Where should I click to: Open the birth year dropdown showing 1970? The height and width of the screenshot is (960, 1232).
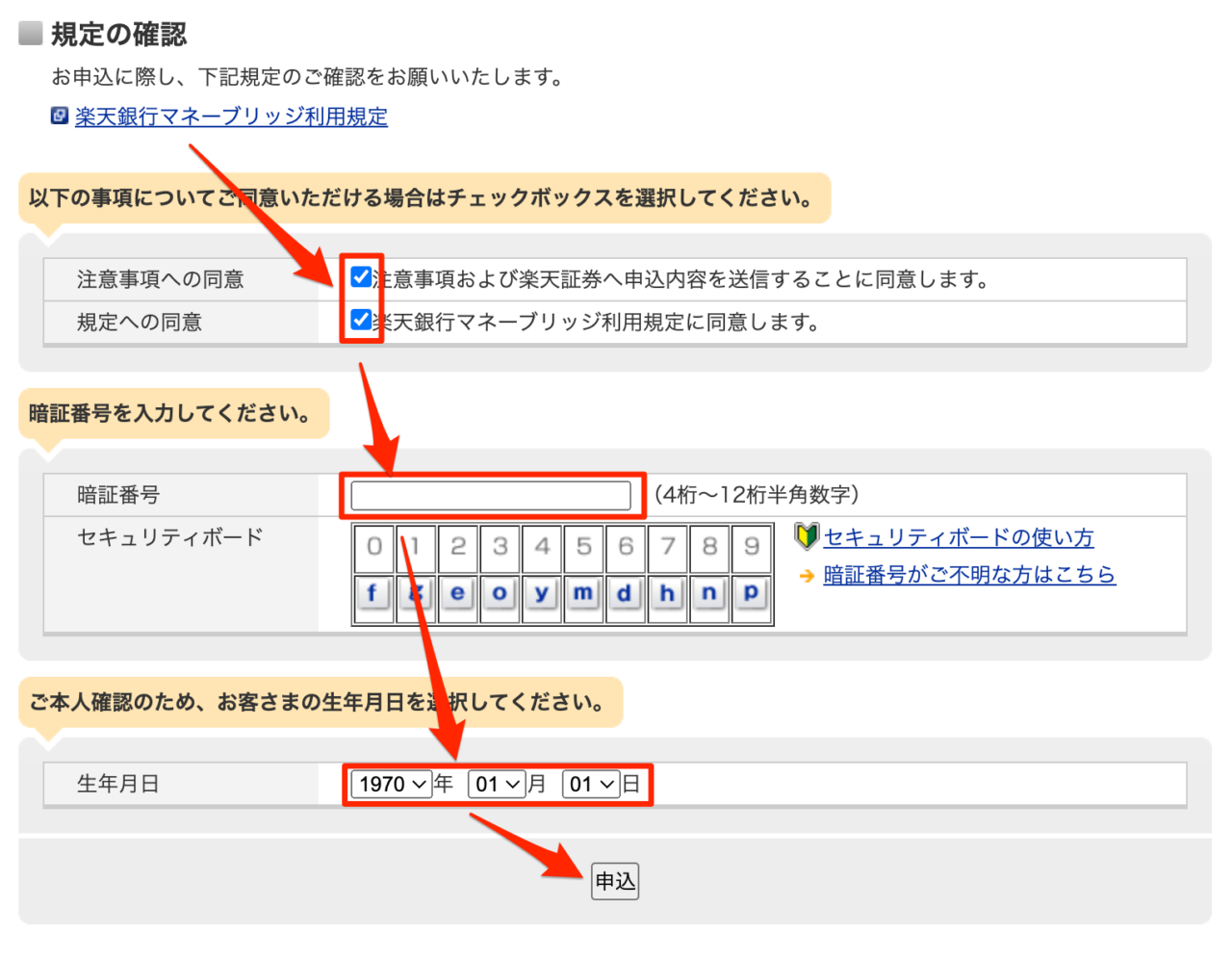(x=392, y=784)
